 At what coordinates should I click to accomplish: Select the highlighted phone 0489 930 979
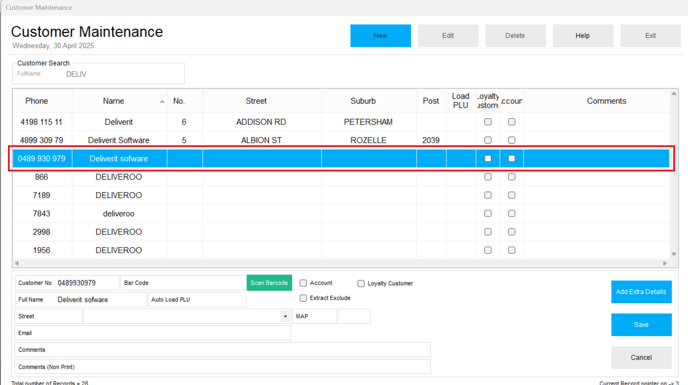(x=42, y=158)
